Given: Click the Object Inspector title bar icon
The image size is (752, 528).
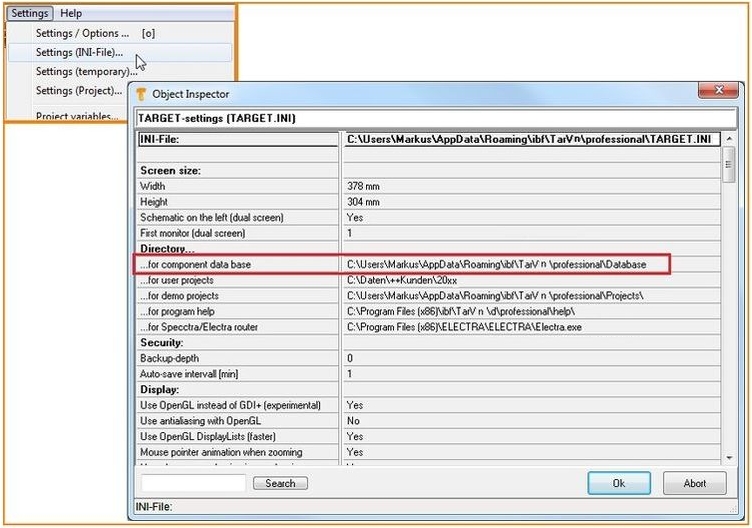Looking at the screenshot, I should coord(143,94).
